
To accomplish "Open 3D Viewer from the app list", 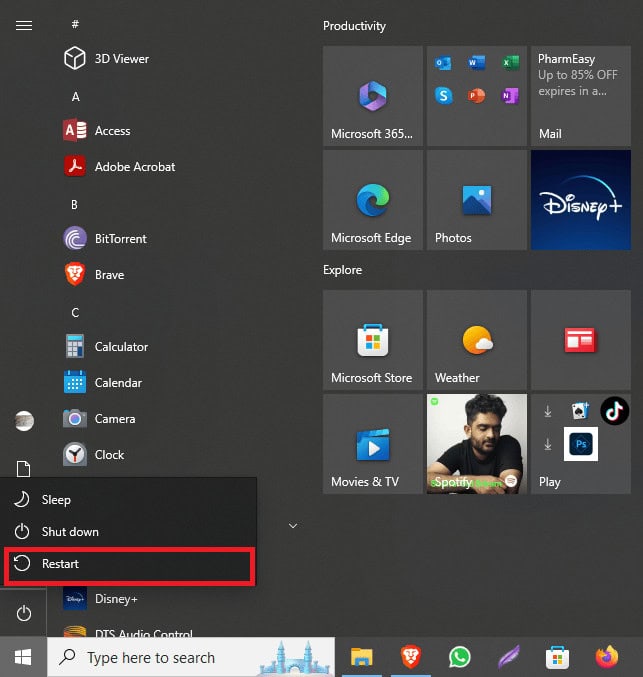I will click(x=106, y=58).
